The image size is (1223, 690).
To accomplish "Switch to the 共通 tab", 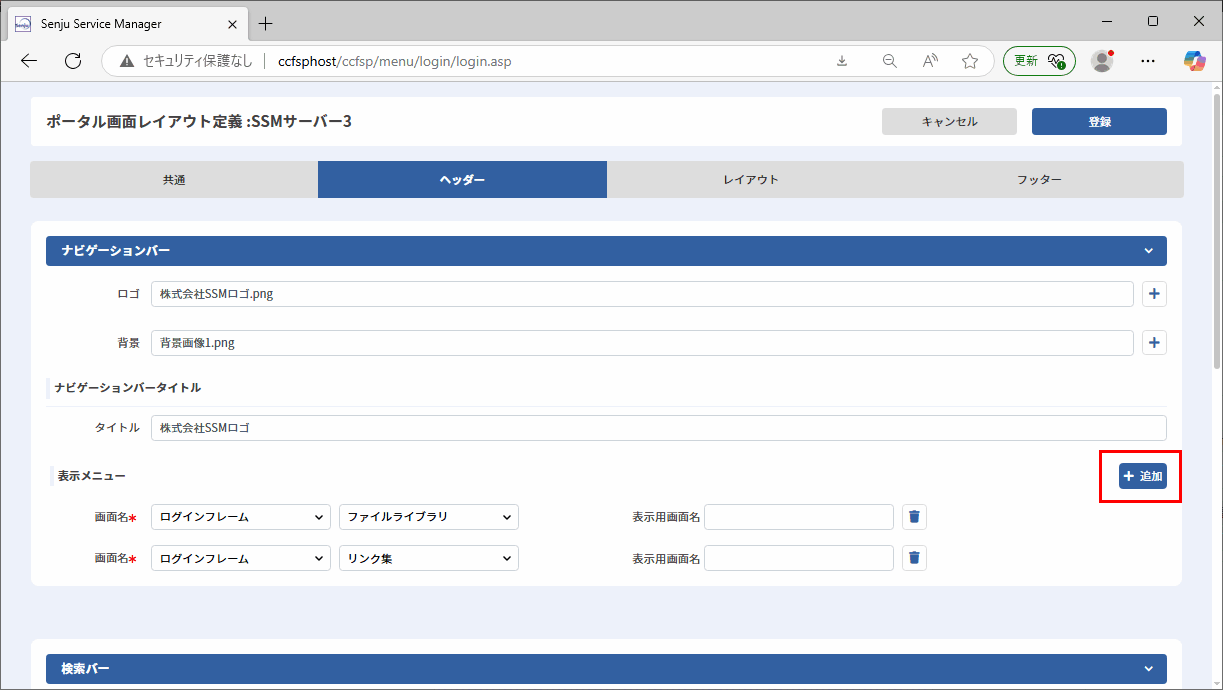I will [x=174, y=180].
